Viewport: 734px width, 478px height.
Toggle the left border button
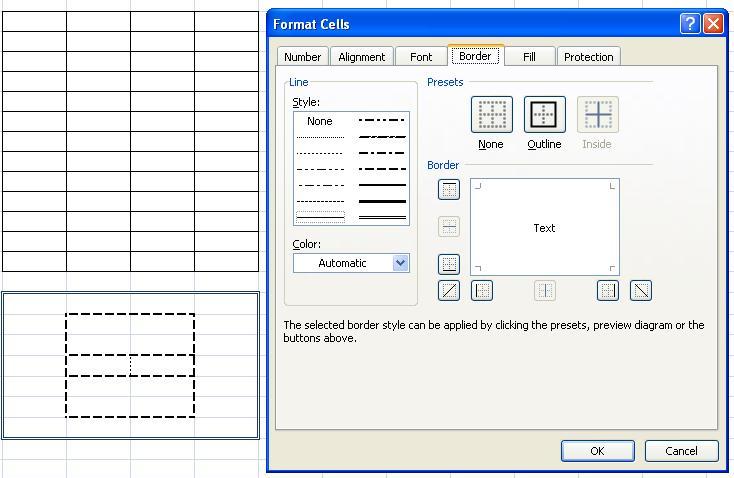coord(482,291)
